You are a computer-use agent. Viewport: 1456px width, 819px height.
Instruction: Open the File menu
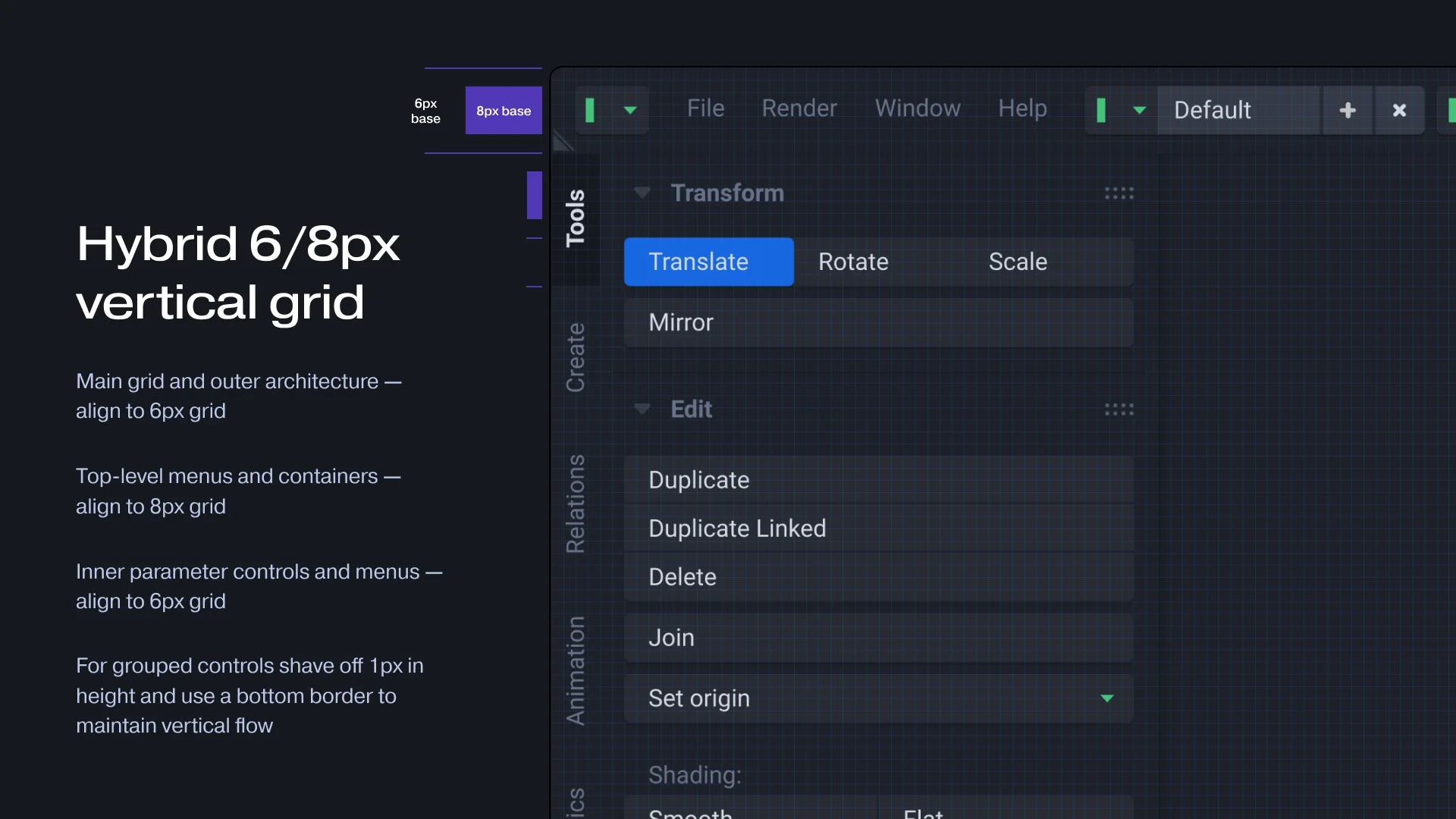[x=705, y=108]
